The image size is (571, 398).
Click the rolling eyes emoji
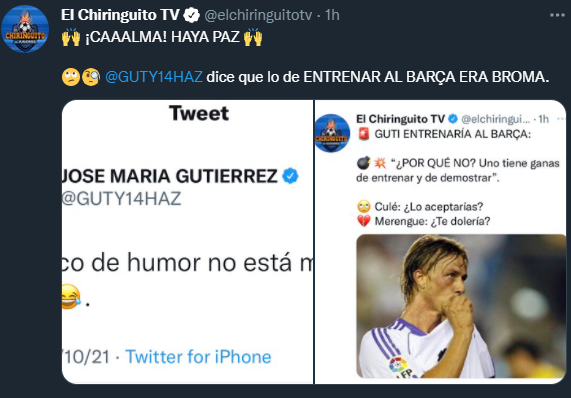71,77
